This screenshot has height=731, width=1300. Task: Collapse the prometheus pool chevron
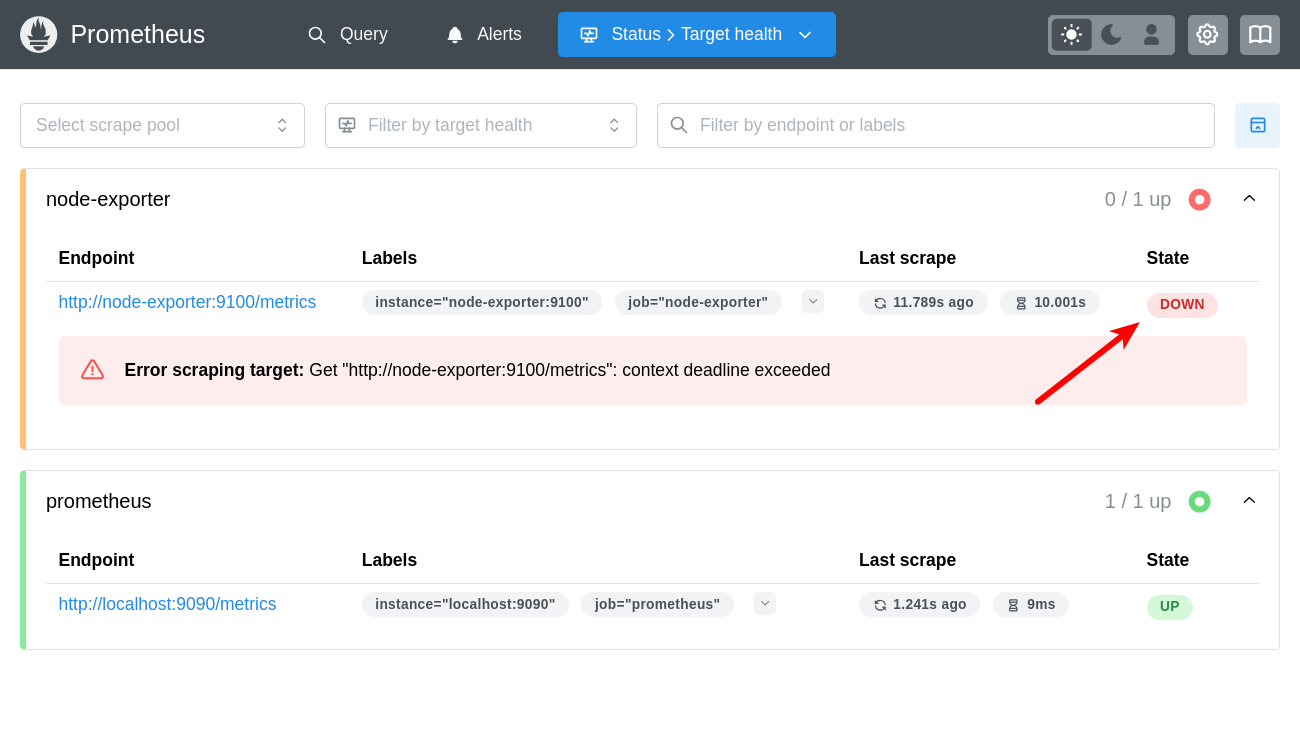click(1249, 500)
